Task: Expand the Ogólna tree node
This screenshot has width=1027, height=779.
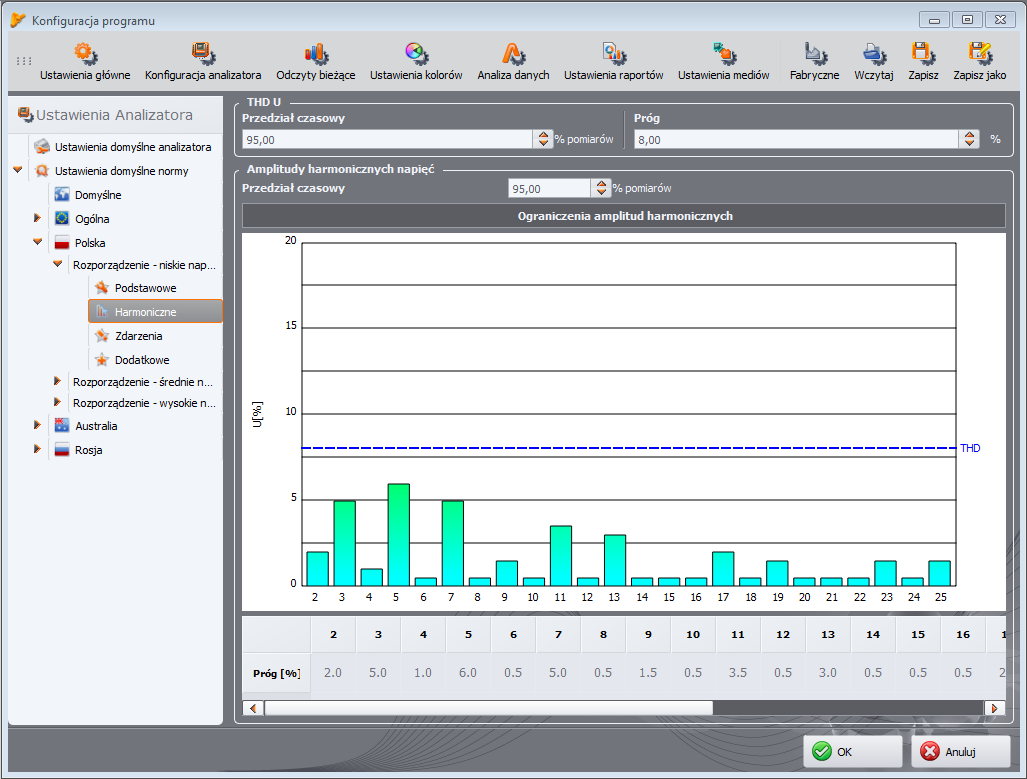Action: 37,218
